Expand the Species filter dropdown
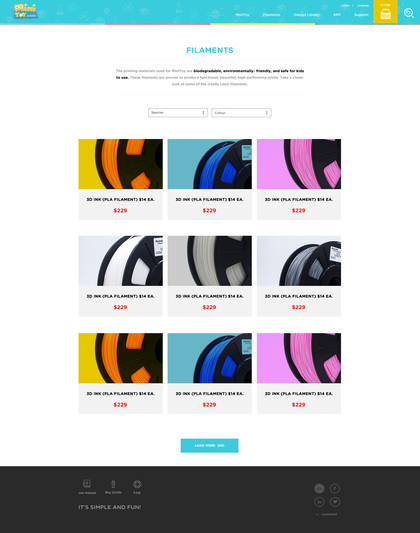420x533 pixels. (x=178, y=113)
